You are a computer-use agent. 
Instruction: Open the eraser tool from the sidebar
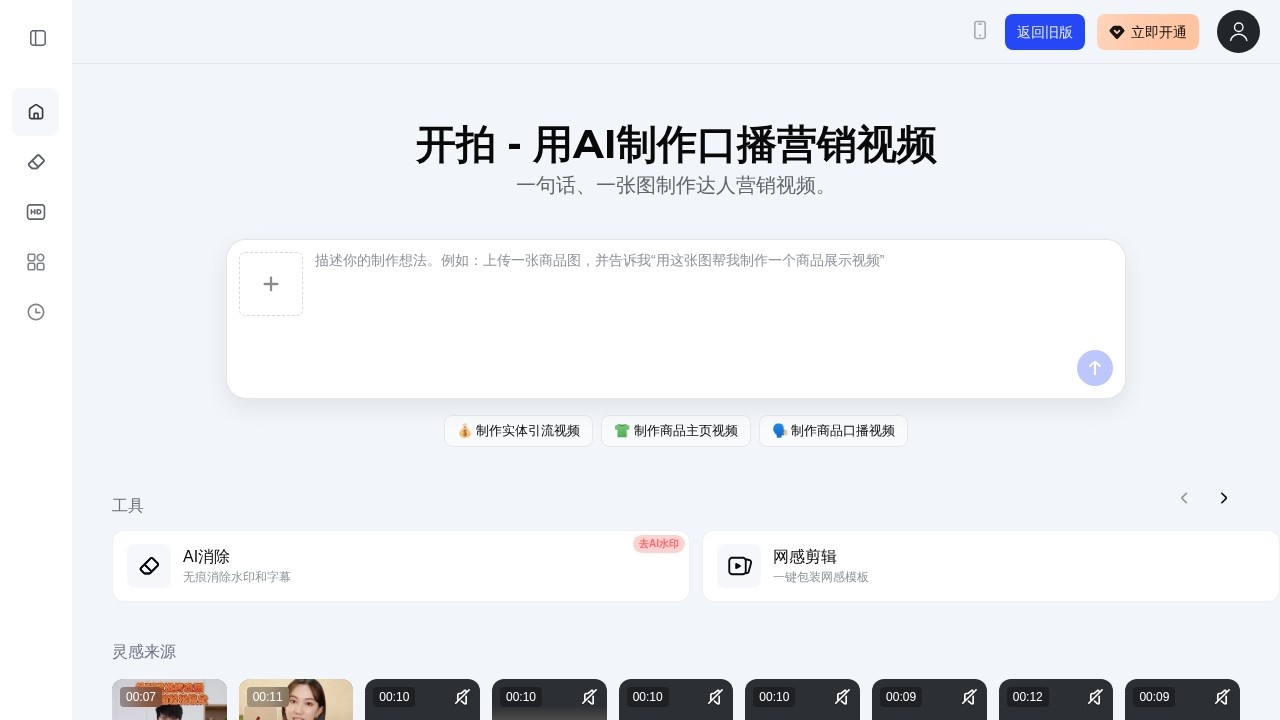point(36,162)
